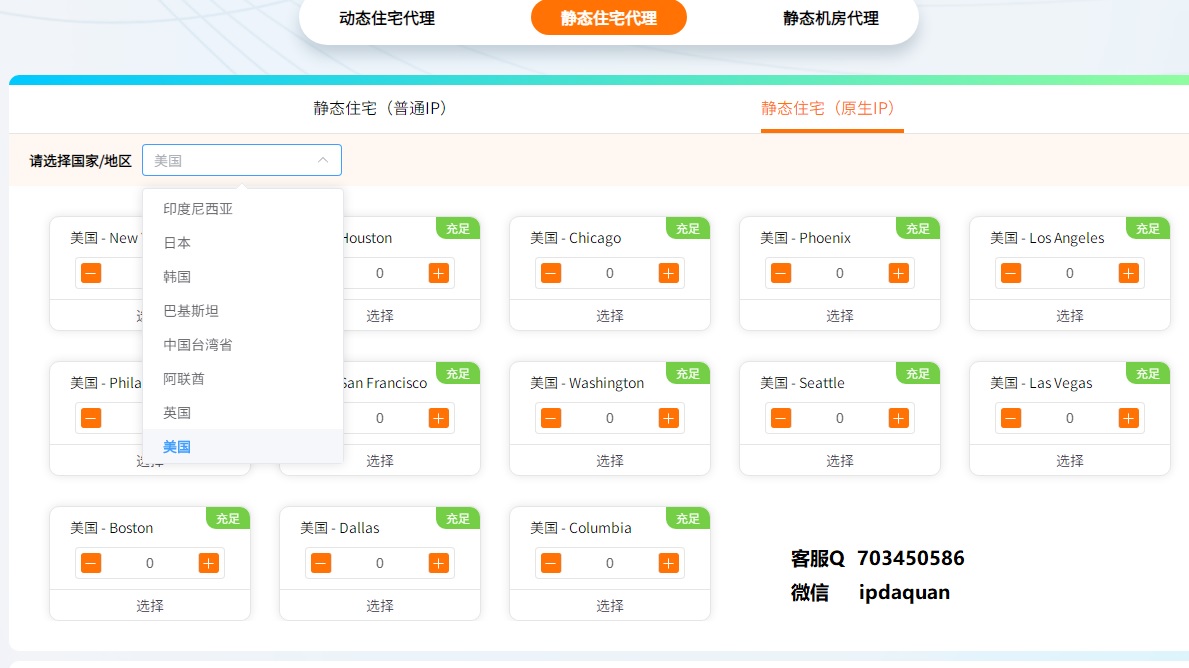Click minus icon on Washington card

point(551,418)
